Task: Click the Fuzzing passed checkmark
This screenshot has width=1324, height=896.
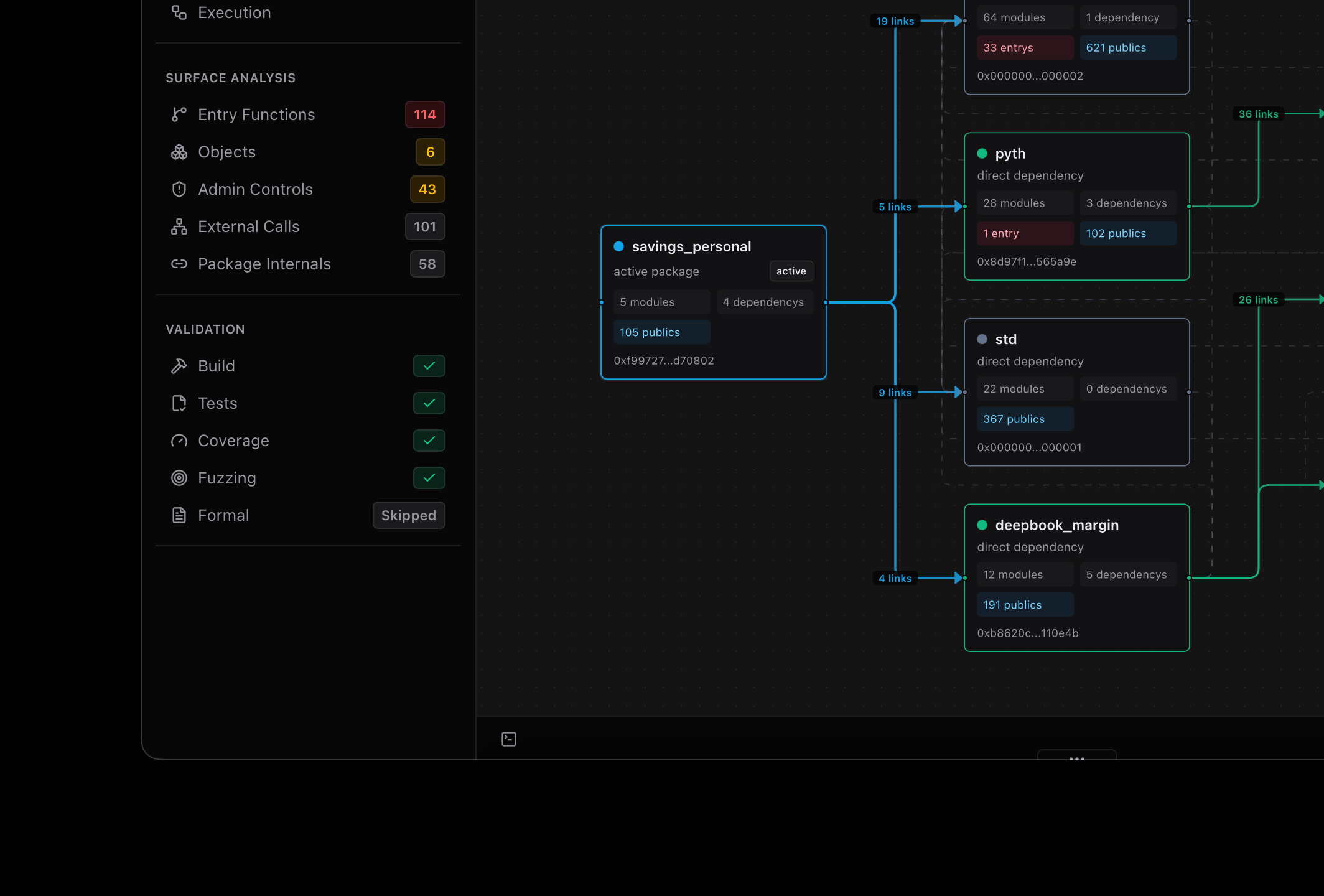Action: (x=429, y=478)
